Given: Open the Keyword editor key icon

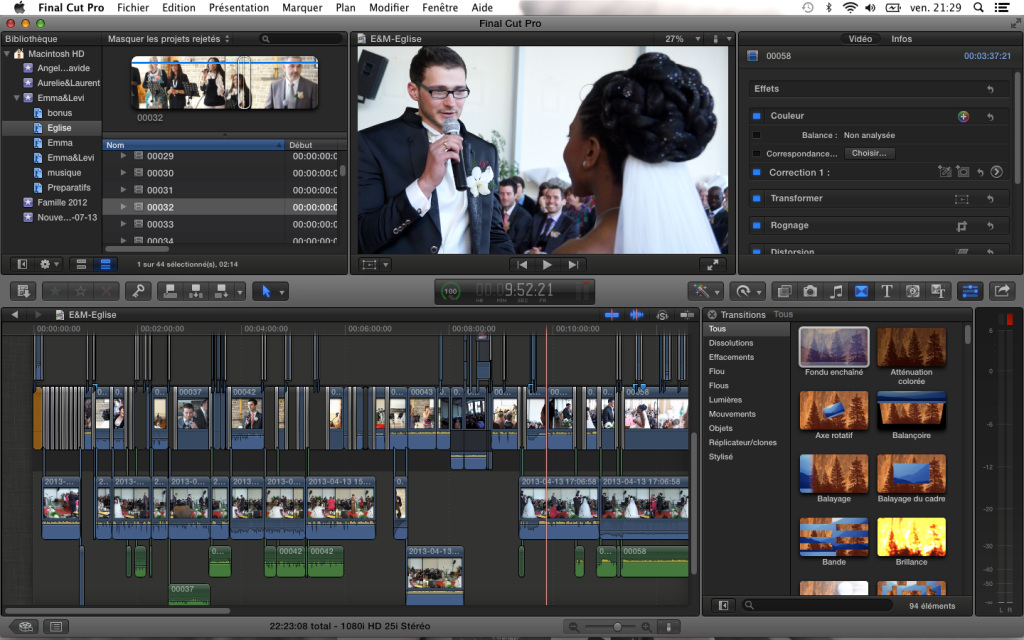Looking at the screenshot, I should 137,291.
